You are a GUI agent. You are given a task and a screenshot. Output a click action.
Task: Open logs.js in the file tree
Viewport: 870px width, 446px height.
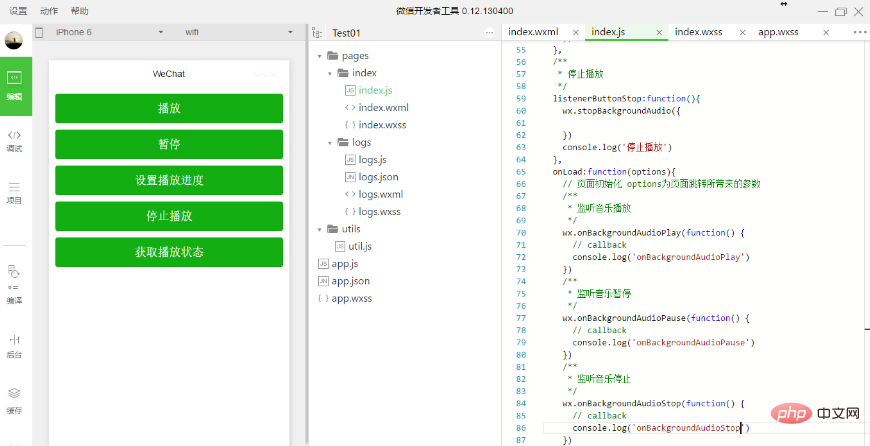click(x=372, y=160)
